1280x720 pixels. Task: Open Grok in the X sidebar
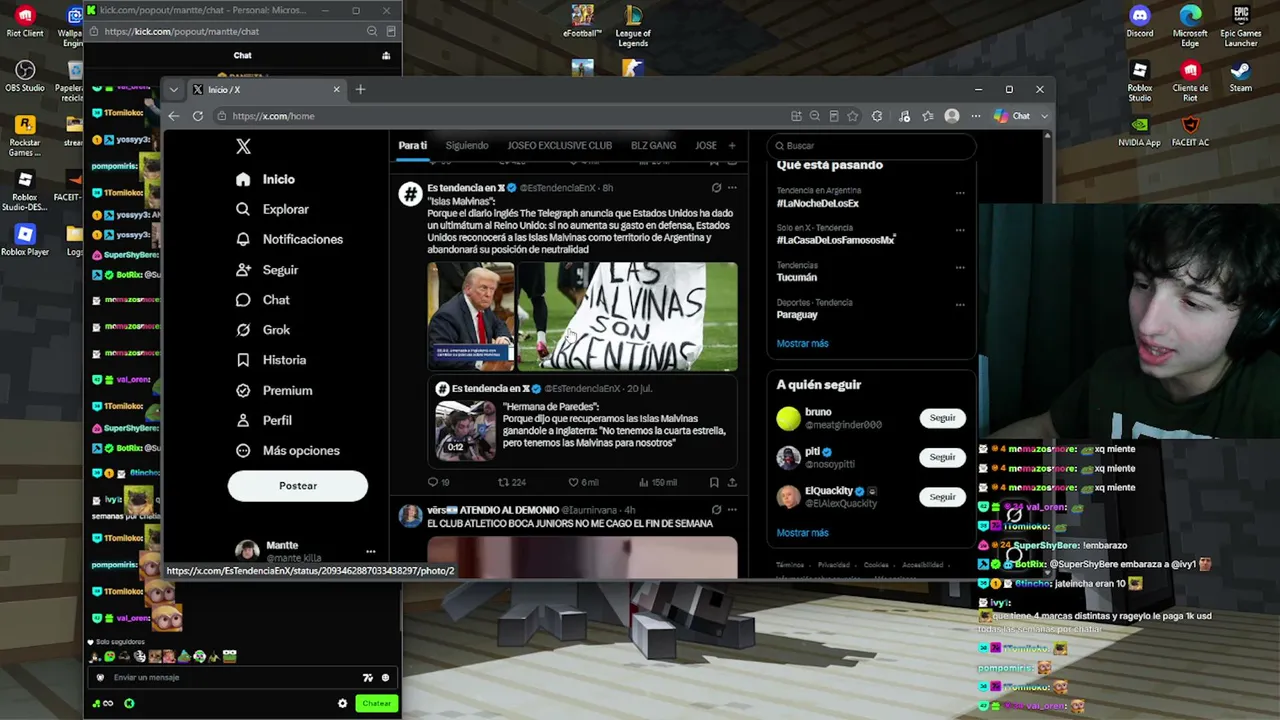(264, 330)
